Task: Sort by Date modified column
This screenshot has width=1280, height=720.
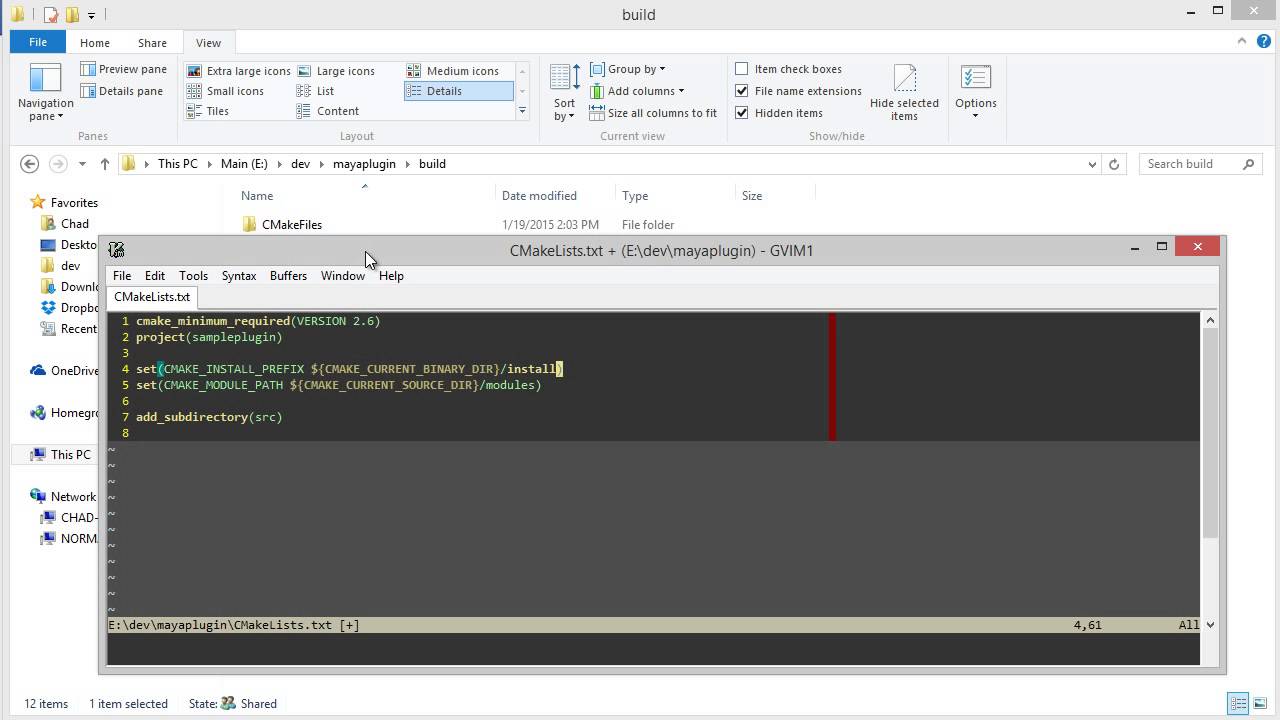Action: pyautogui.click(x=539, y=196)
